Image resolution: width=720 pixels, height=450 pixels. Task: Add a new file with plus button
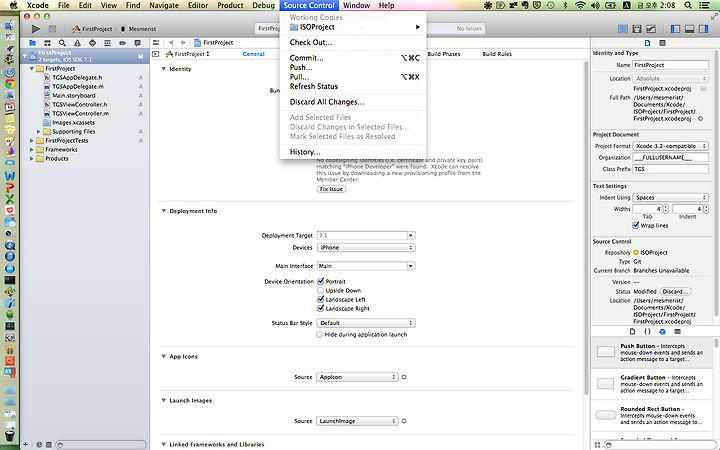[25, 444]
